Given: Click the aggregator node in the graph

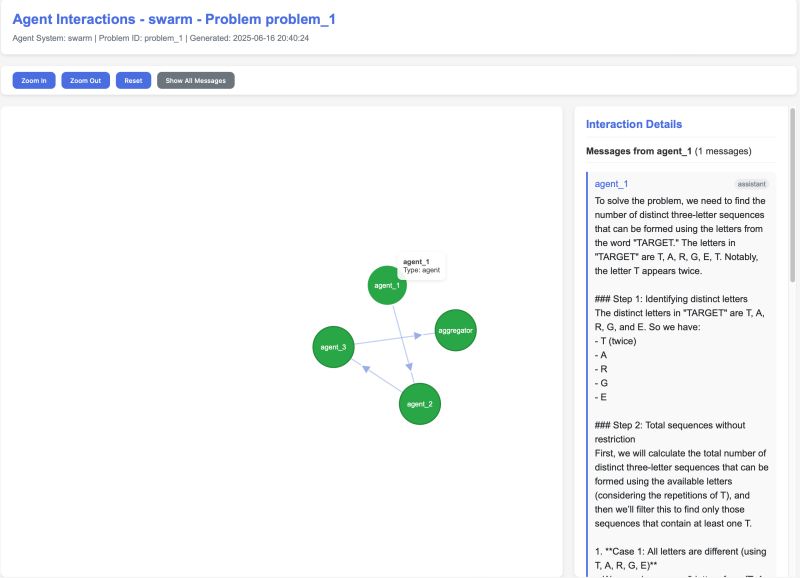Looking at the screenshot, I should 458,329.
